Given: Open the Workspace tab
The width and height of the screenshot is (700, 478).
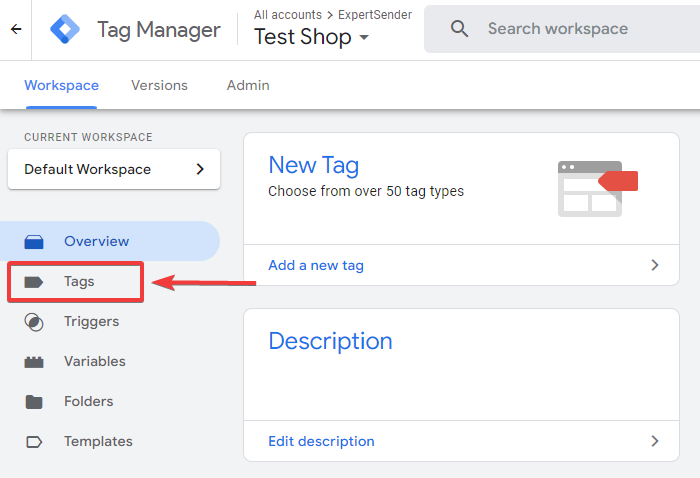Looking at the screenshot, I should [x=62, y=85].
